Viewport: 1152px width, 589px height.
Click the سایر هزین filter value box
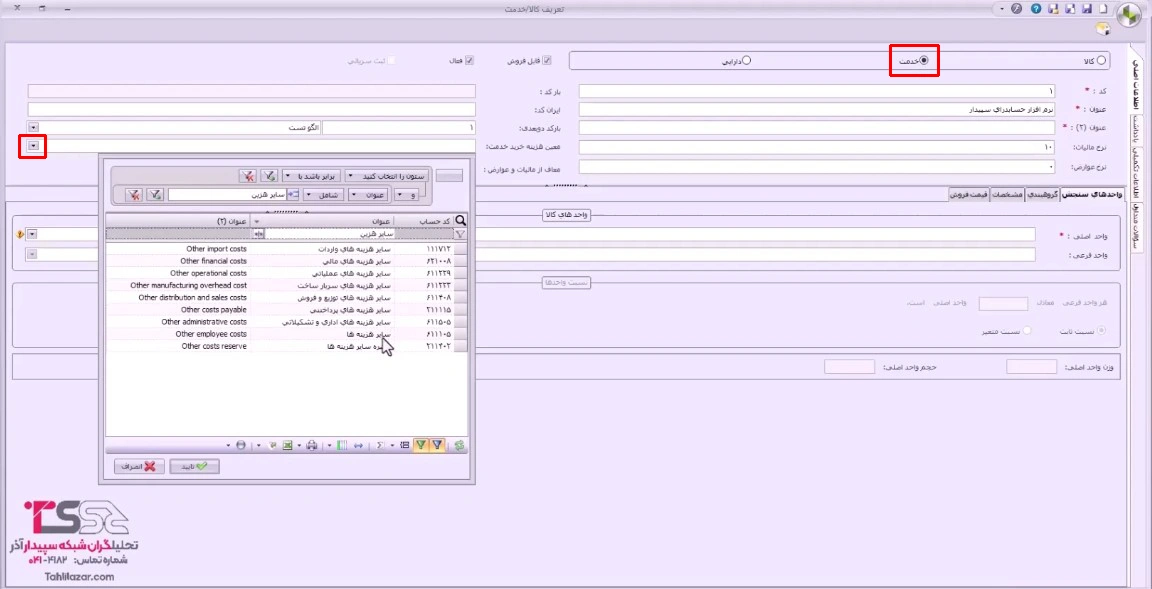coord(227,195)
